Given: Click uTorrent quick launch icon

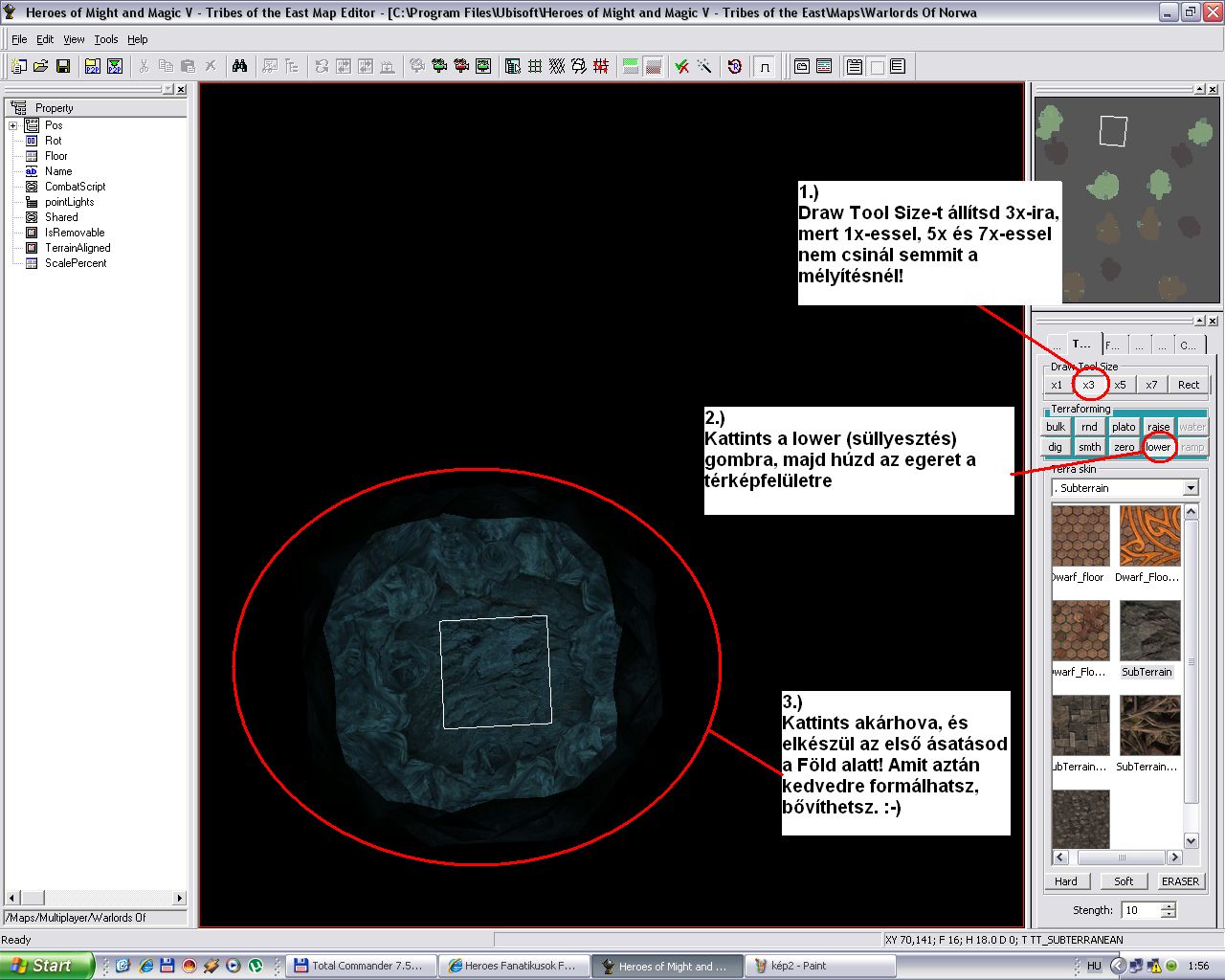Looking at the screenshot, I should (x=256, y=966).
